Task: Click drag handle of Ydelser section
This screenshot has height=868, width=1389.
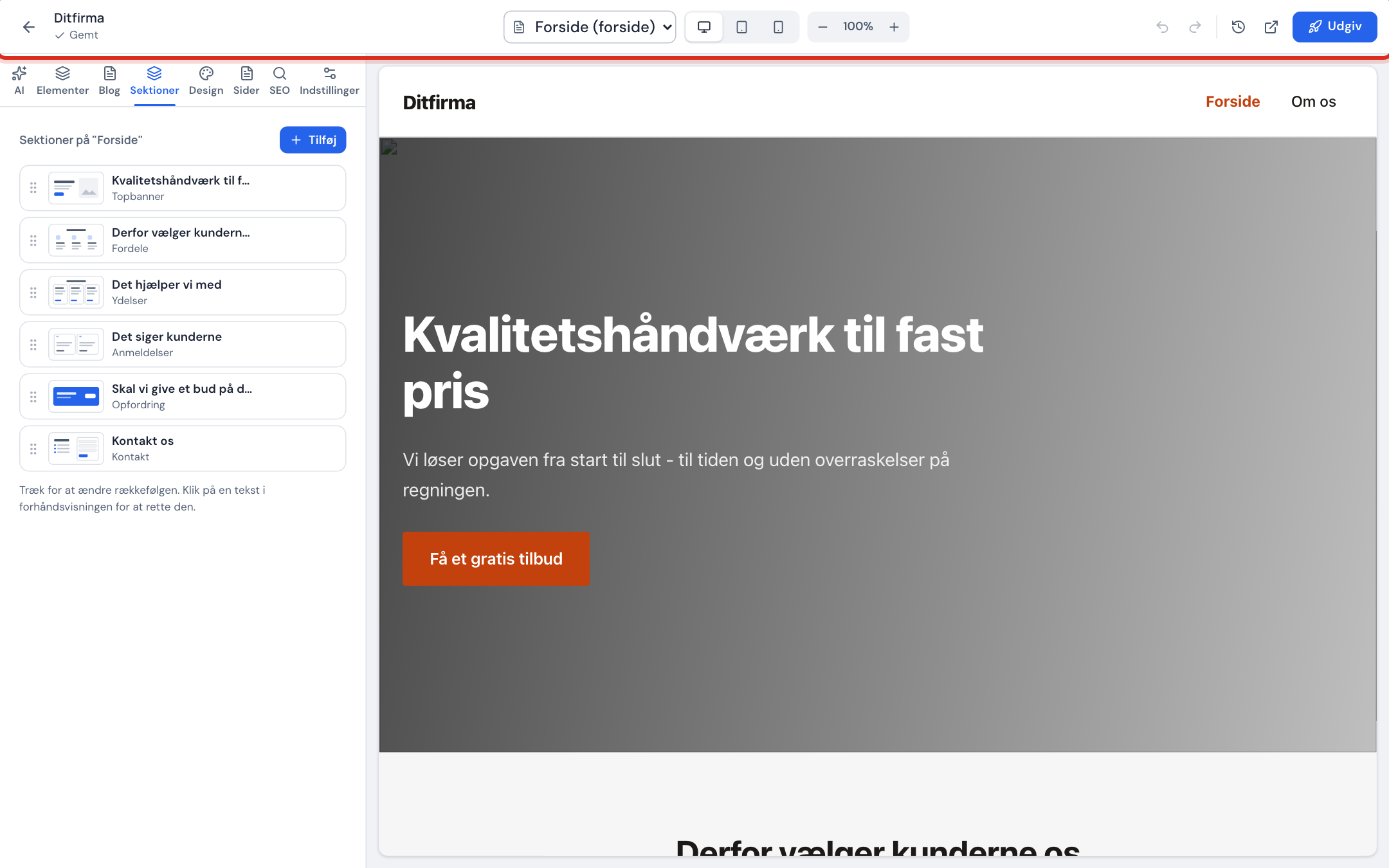Action: point(33,292)
